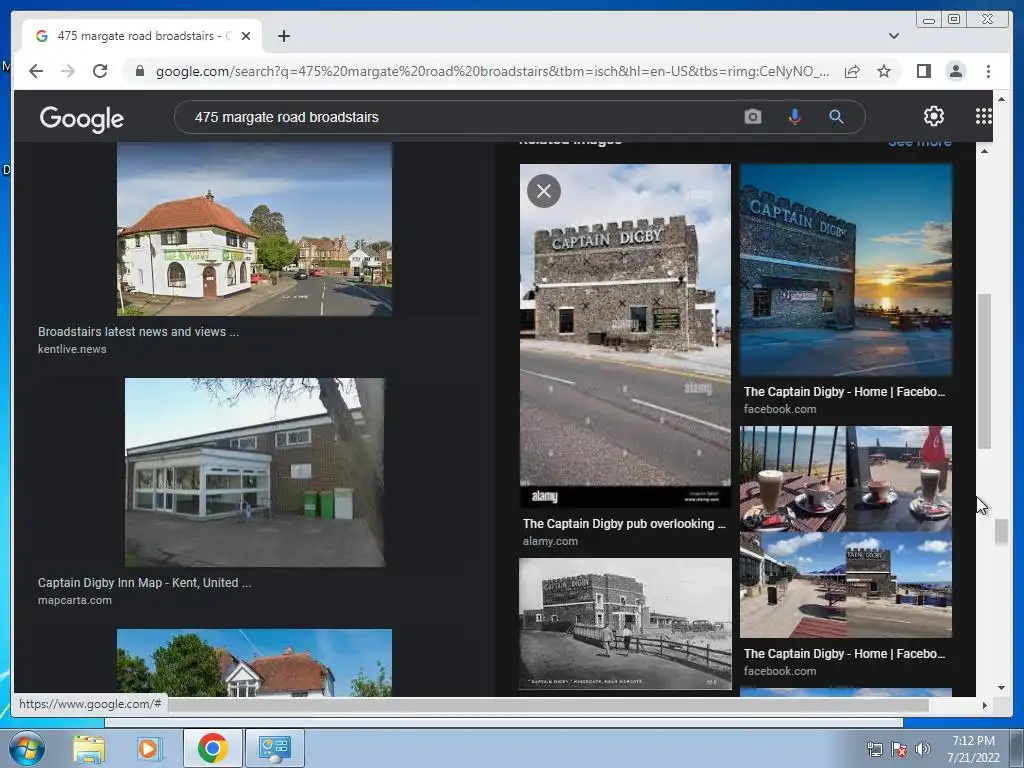Close the image preview panel
The width and height of the screenshot is (1024, 768).
coord(543,191)
